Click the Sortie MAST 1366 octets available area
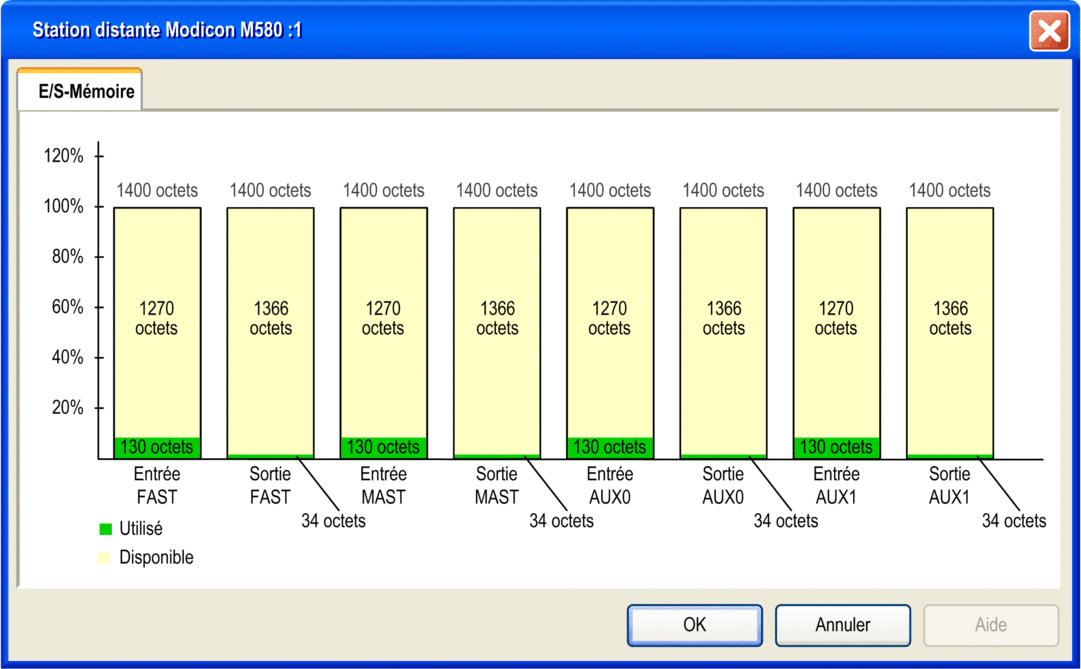This screenshot has width=1081, height=669. pyautogui.click(x=497, y=331)
